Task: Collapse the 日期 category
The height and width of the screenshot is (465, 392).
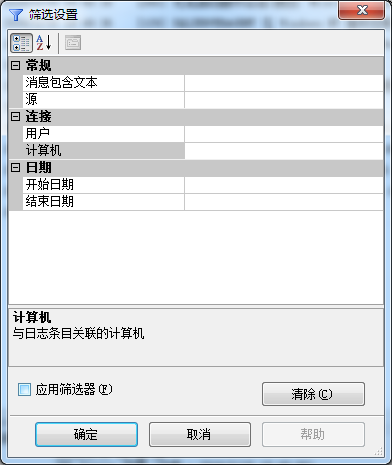Action: click(16, 168)
